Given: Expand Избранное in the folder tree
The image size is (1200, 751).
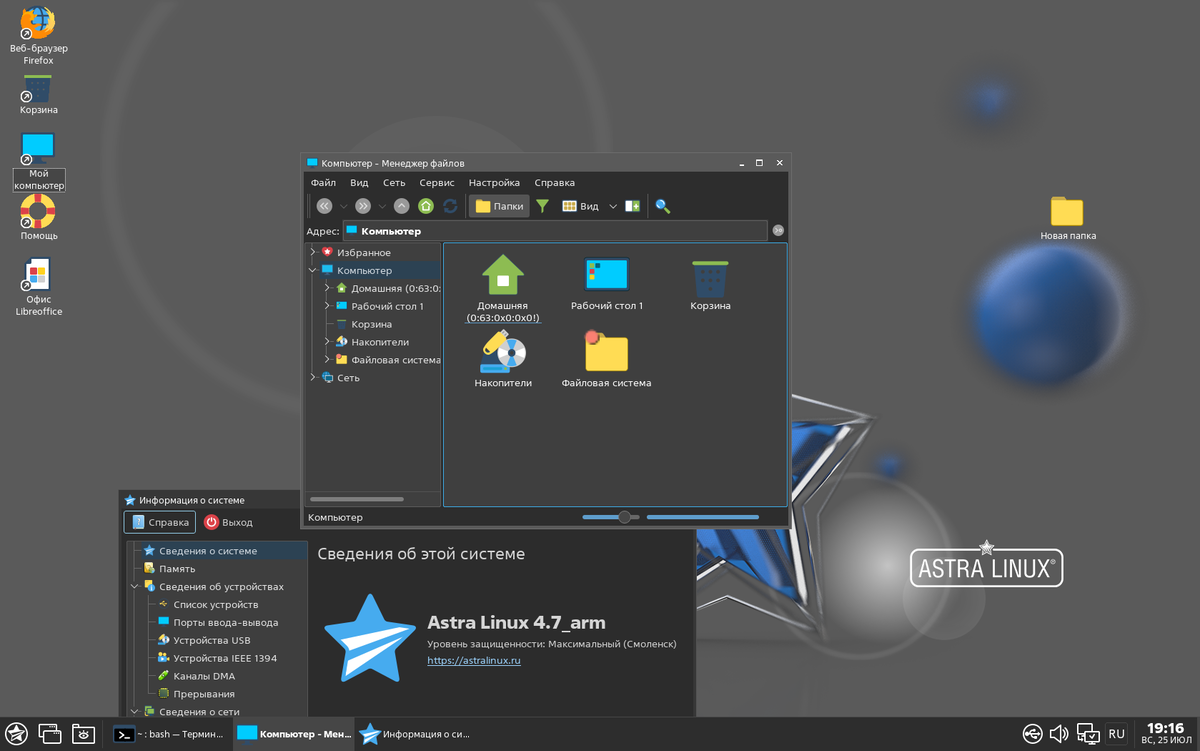Looking at the screenshot, I should click(313, 252).
